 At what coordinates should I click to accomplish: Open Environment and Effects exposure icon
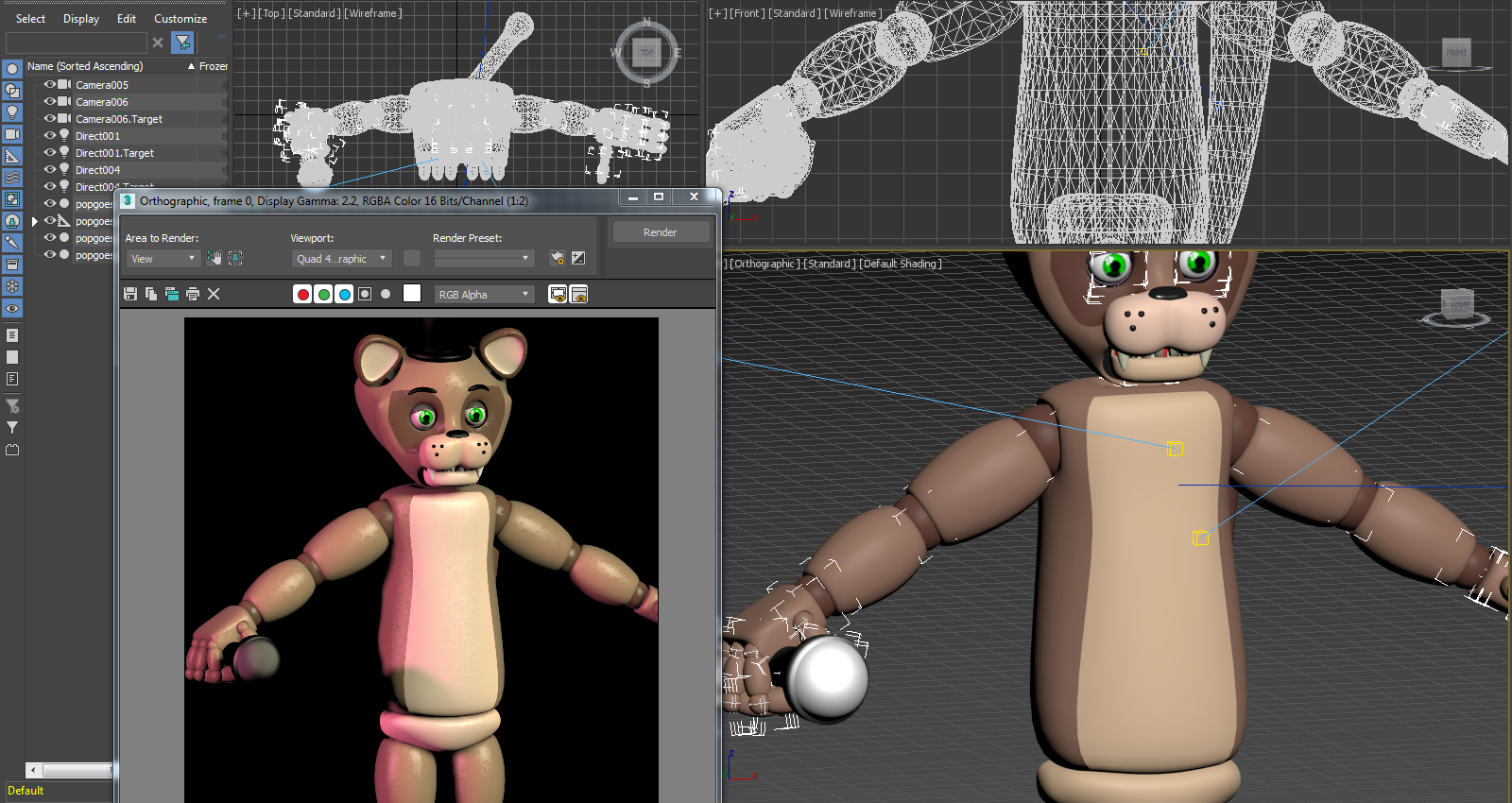578,258
